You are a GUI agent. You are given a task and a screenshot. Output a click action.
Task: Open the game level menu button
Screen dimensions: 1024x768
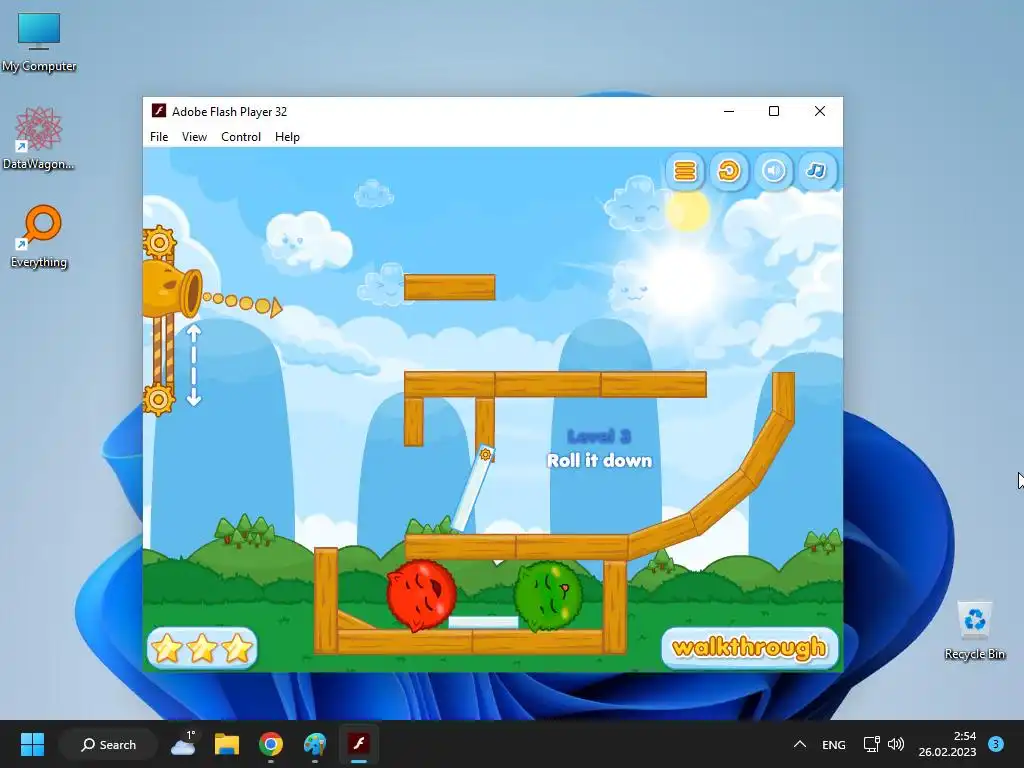(685, 171)
